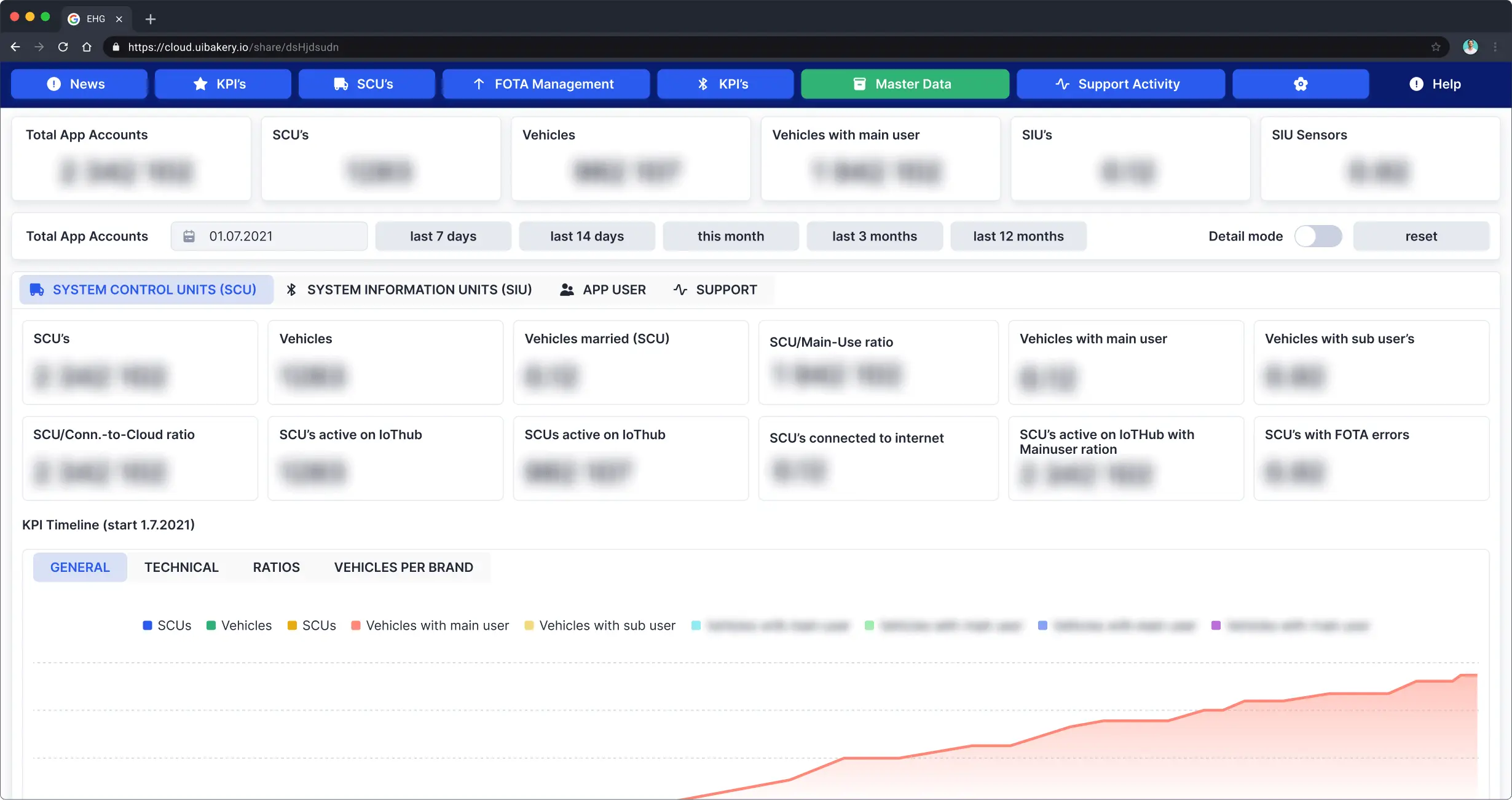Go forward using browser forward arrow
Viewport: 1512px width, 800px height.
coord(39,47)
